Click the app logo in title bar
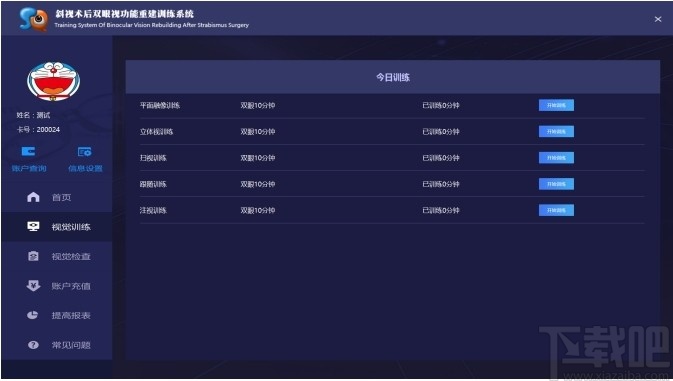673x381 pixels. [x=33, y=19]
